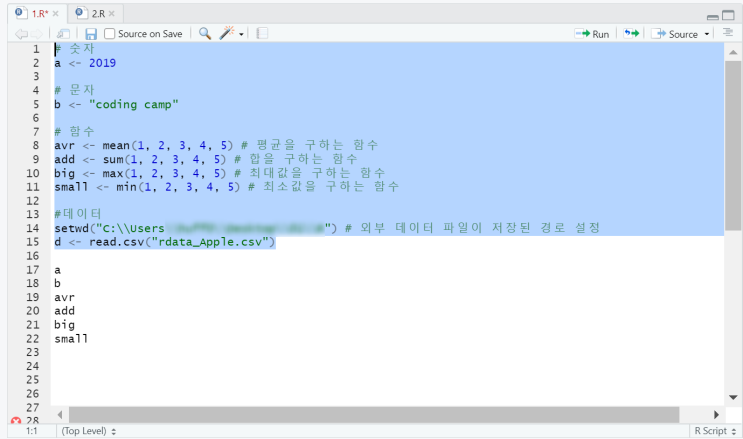Click on read.csv in line 15

tap(117, 242)
